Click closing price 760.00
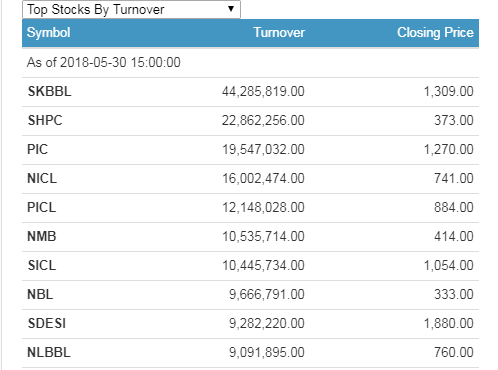Image resolution: width=498 pixels, height=370 pixels. [454, 352]
